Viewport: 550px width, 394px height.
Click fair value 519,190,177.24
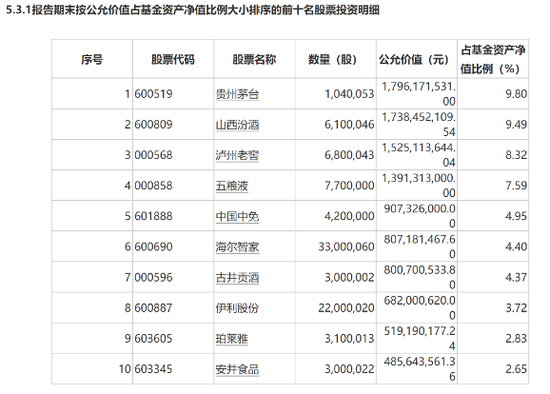click(420, 339)
